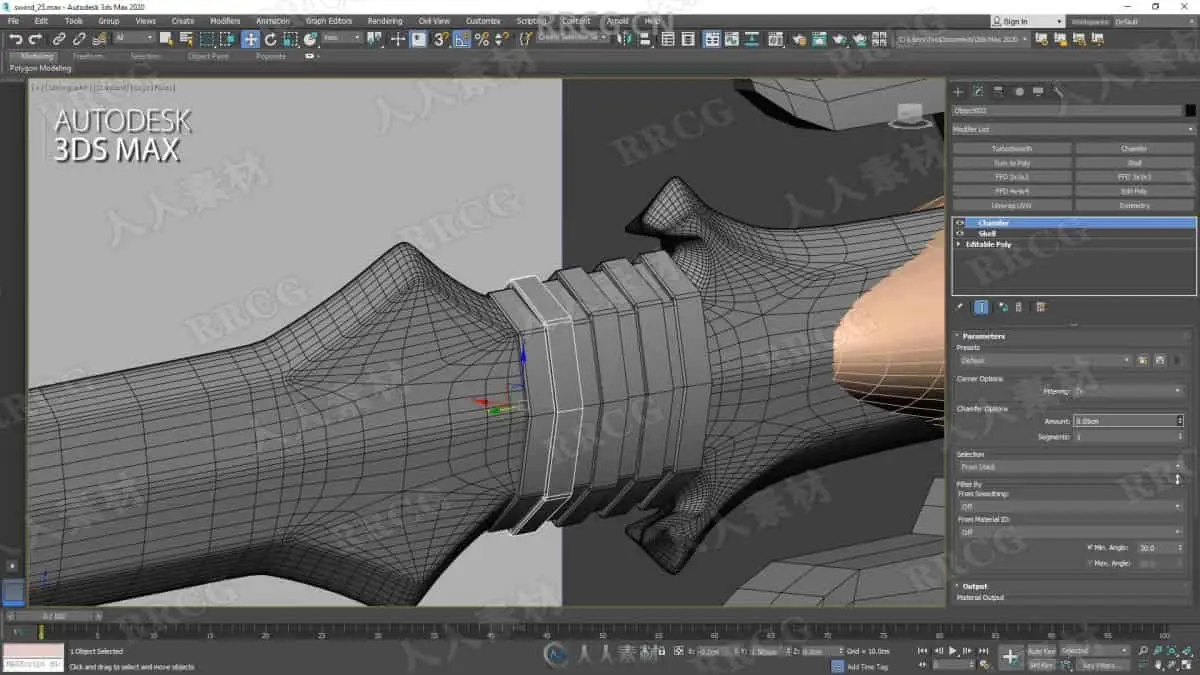Toggle the Percent Snap icon
Screen dimensions: 1200x675
[482, 39]
